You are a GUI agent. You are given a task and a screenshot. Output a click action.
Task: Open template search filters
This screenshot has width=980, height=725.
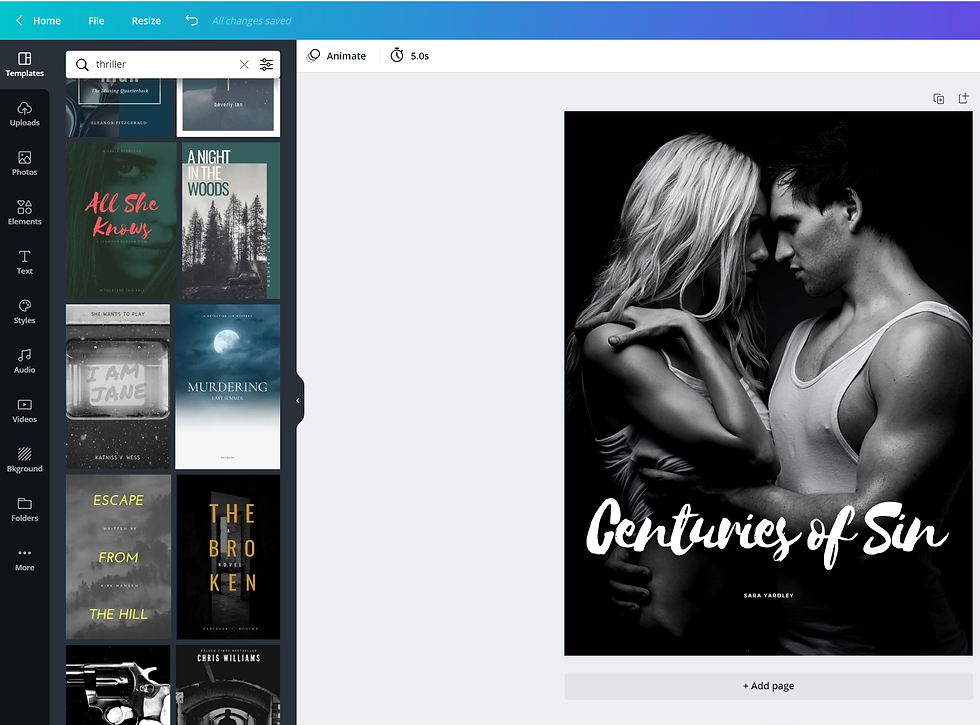266,64
